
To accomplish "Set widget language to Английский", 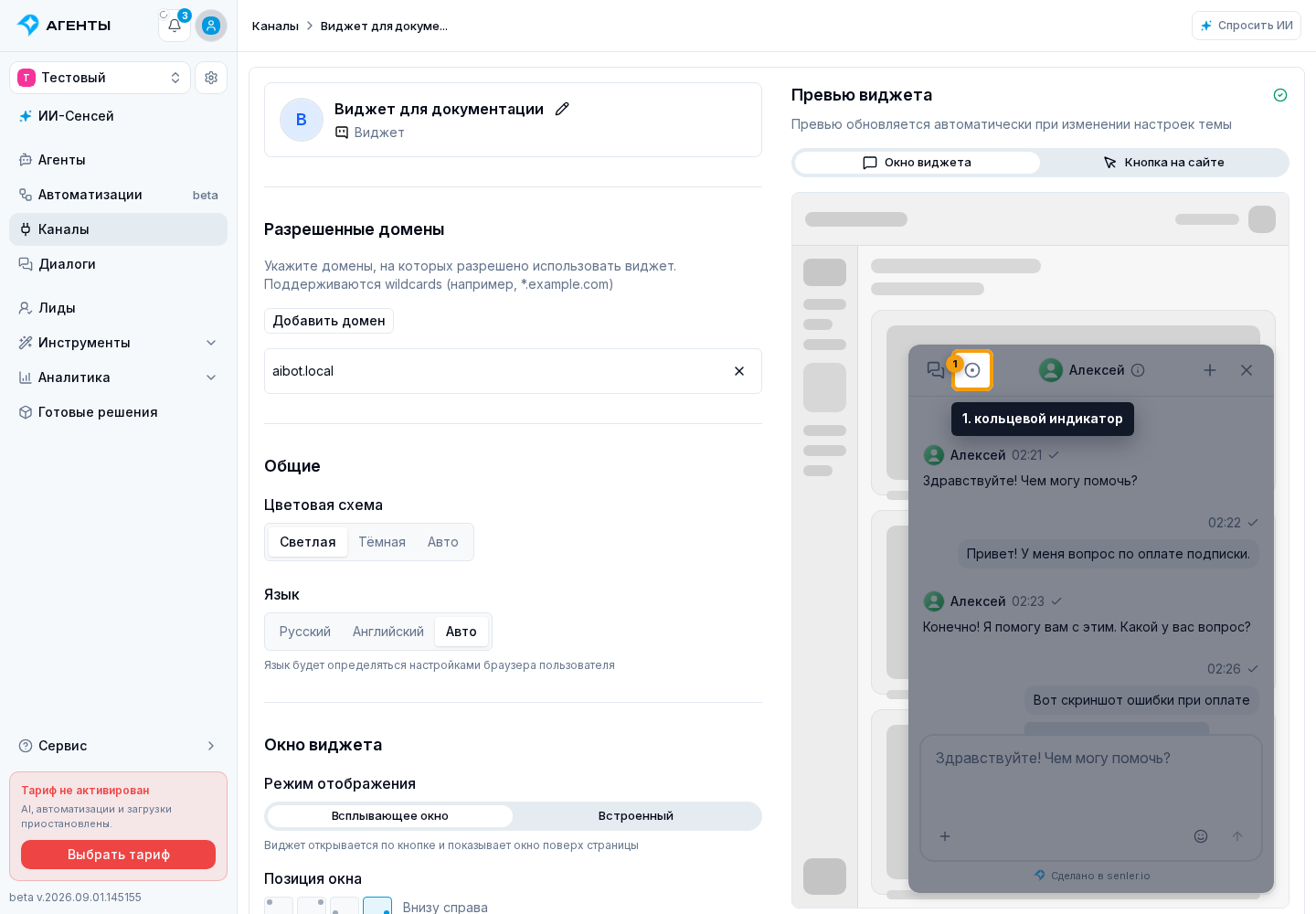I will [388, 632].
